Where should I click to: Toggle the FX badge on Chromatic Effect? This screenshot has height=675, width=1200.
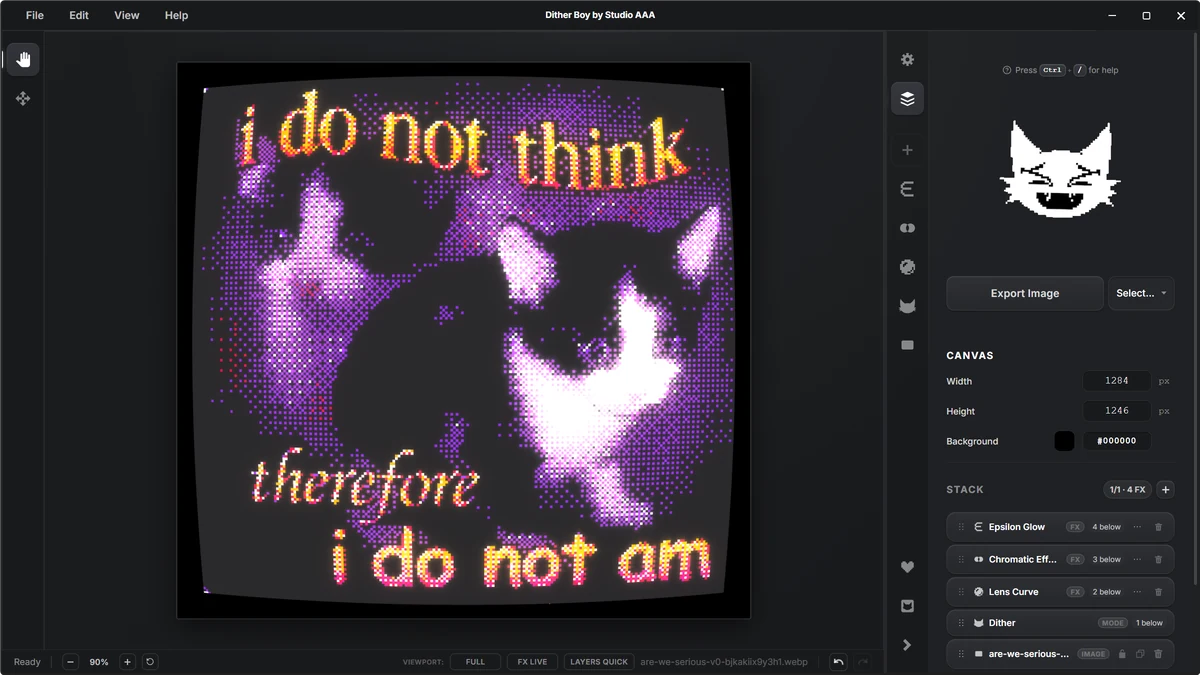point(1075,560)
